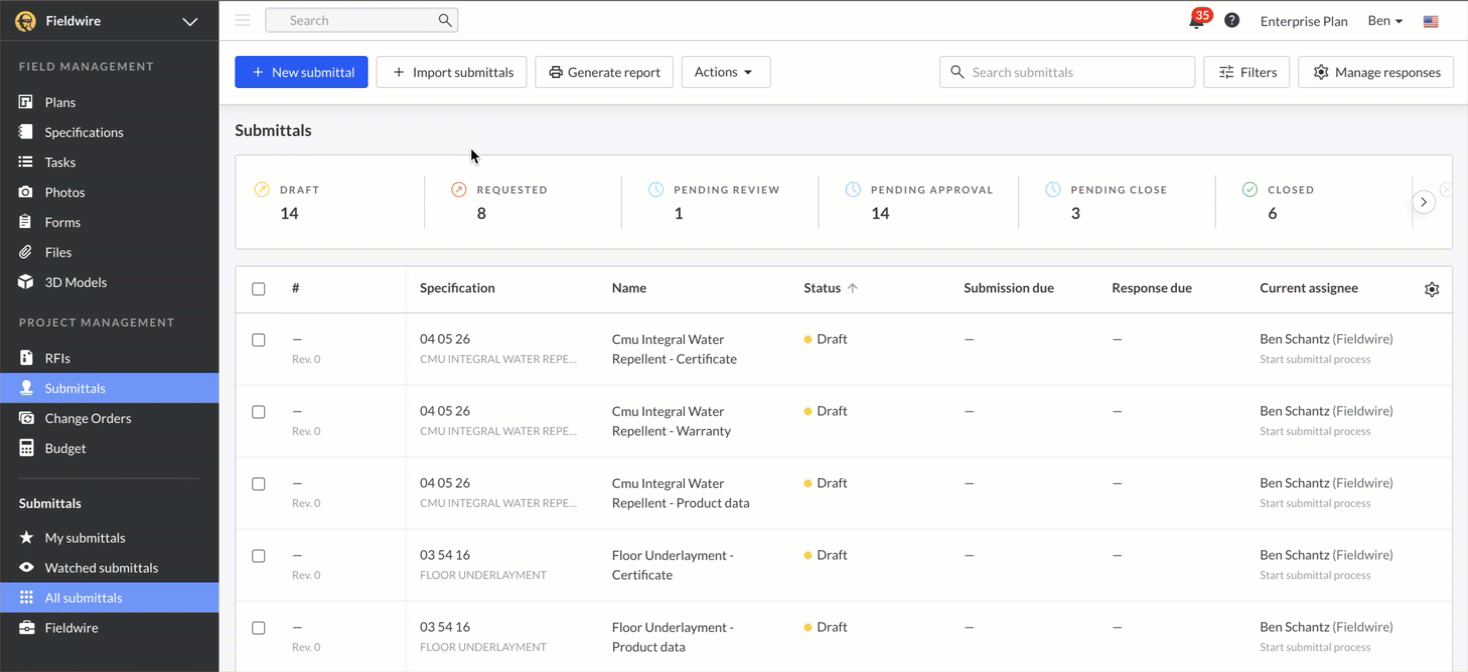Check the Cmu Warranty row checkbox
This screenshot has width=1468, height=672.
point(258,412)
